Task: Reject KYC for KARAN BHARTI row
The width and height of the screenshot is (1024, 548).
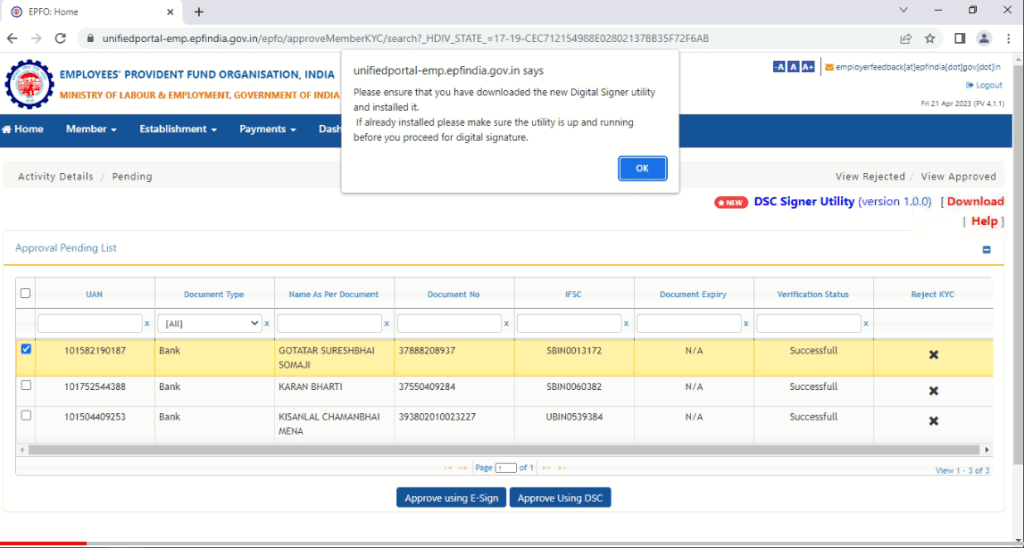Action: point(933,391)
